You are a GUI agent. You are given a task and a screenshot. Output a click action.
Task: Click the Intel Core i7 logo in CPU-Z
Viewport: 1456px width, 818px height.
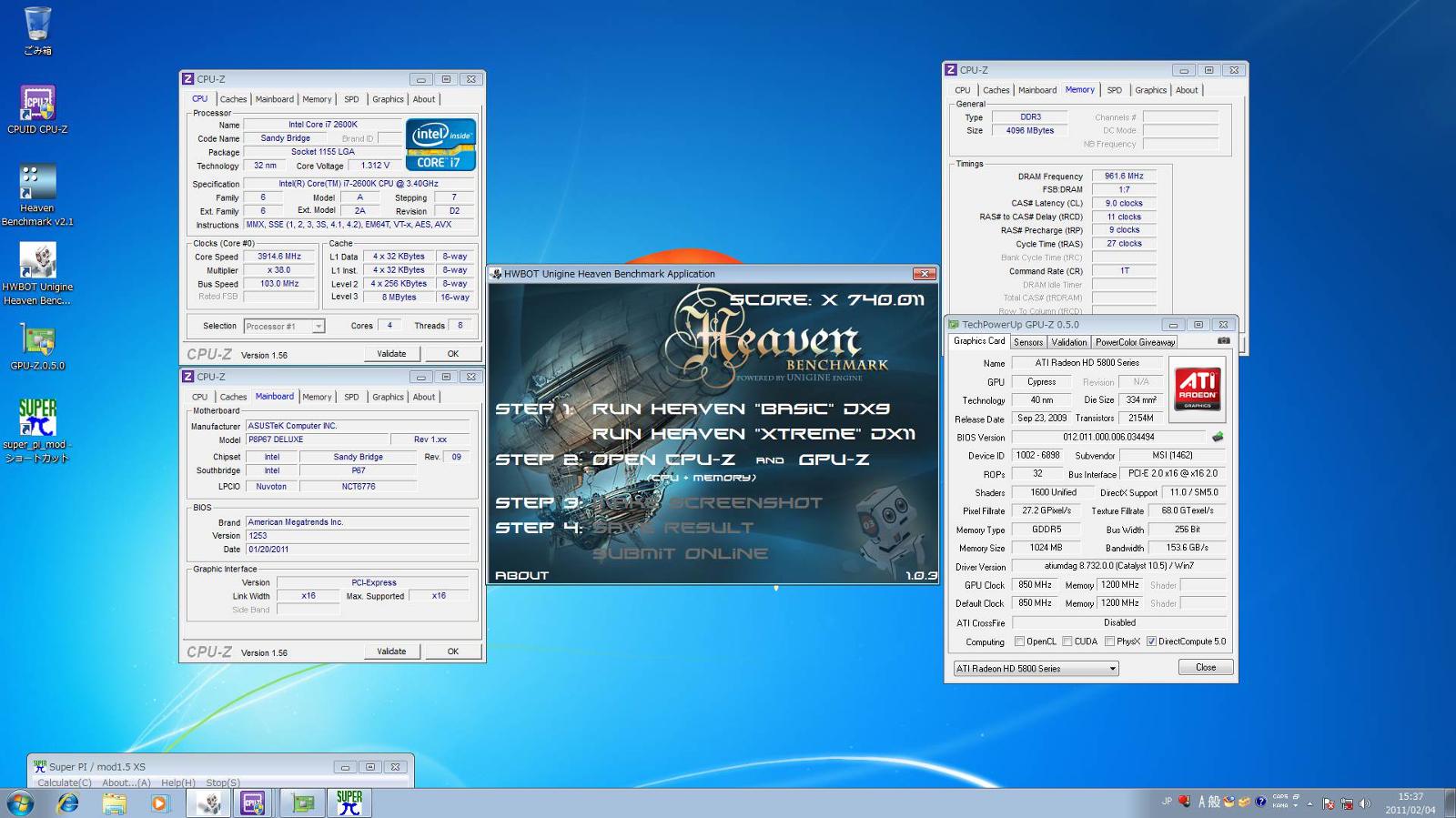pos(440,145)
